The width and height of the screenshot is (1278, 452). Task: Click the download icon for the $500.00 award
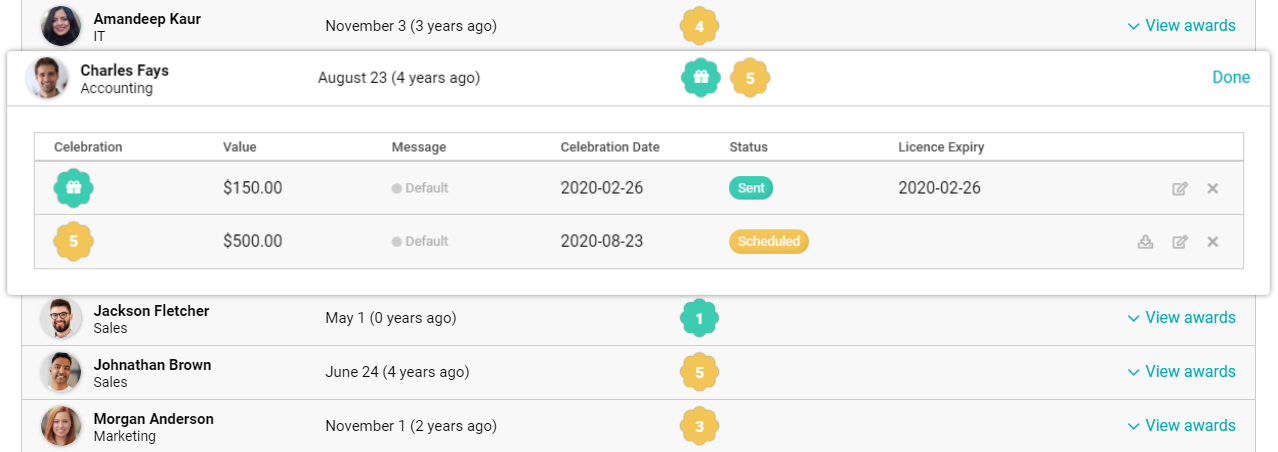(1146, 241)
